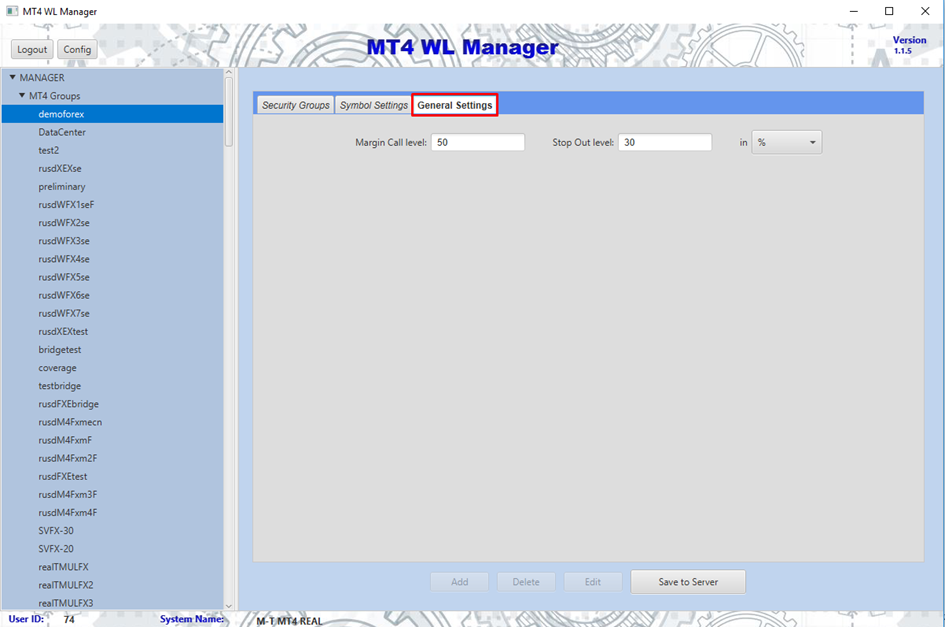This screenshot has width=945, height=627.
Task: Select the rusdFXEbridge group
Action: [x=112, y=403]
